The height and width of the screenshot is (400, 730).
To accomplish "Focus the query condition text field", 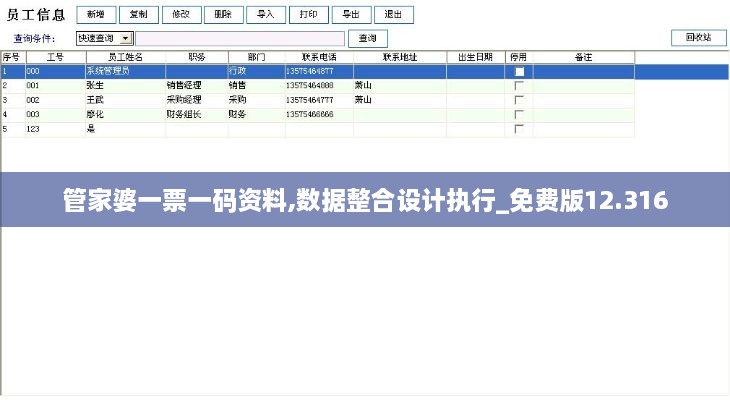I will pos(240,39).
